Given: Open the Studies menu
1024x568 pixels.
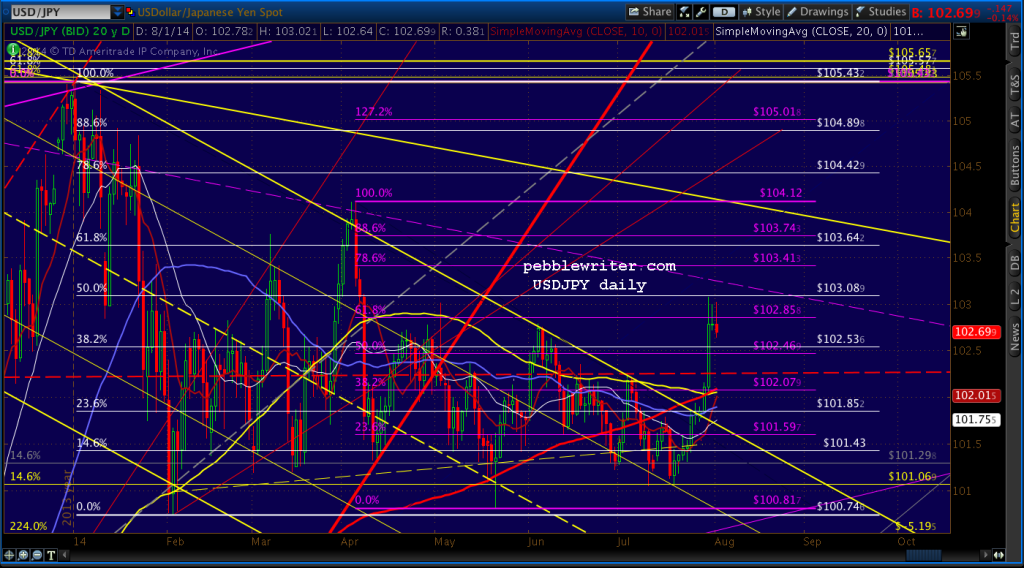Looking at the screenshot, I should (x=880, y=12).
